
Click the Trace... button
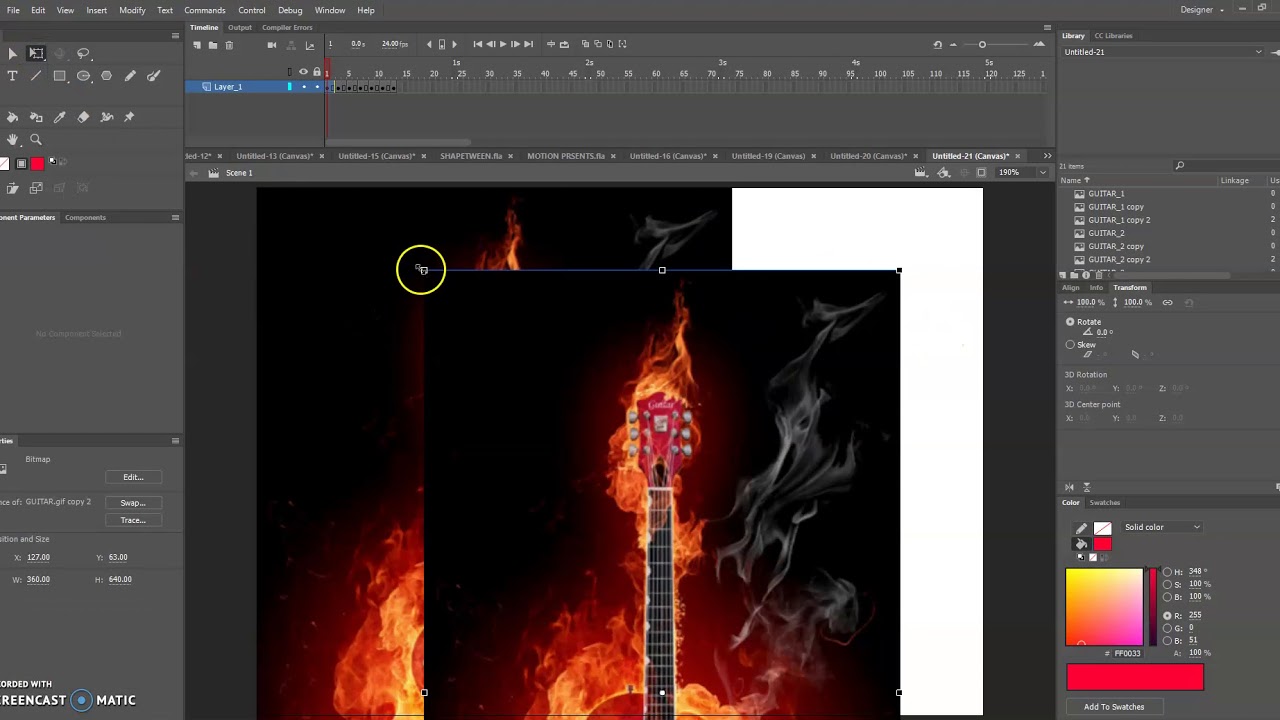click(133, 520)
